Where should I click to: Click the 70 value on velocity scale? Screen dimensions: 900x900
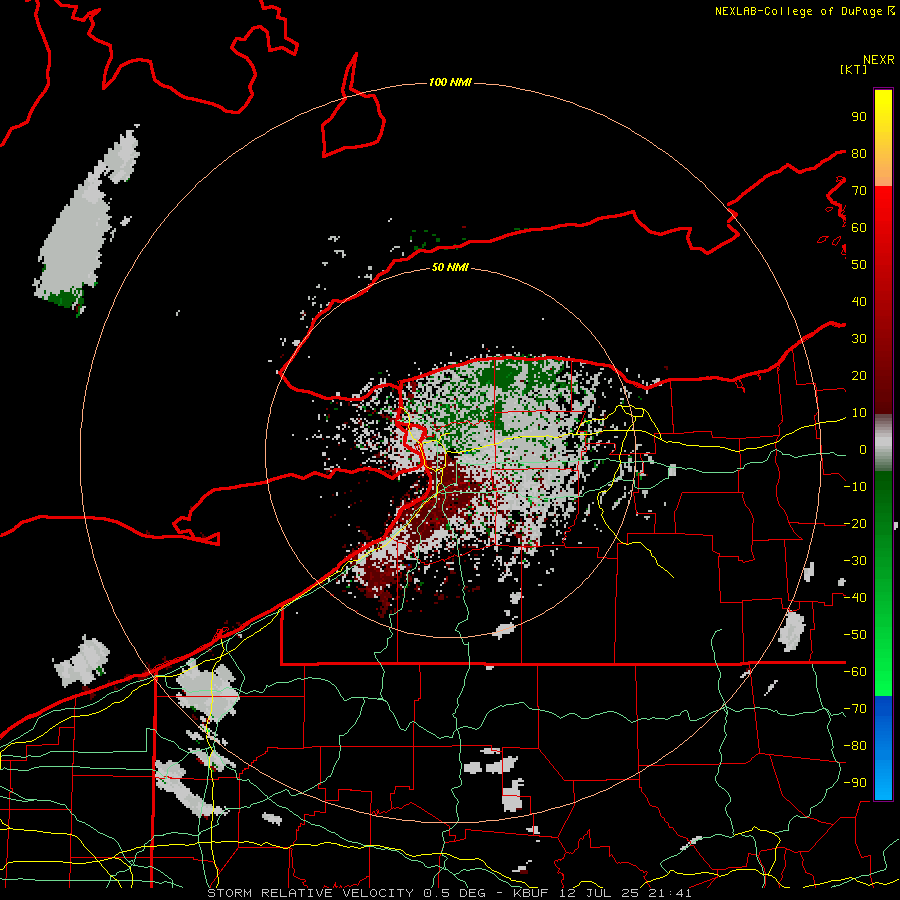pyautogui.click(x=859, y=191)
